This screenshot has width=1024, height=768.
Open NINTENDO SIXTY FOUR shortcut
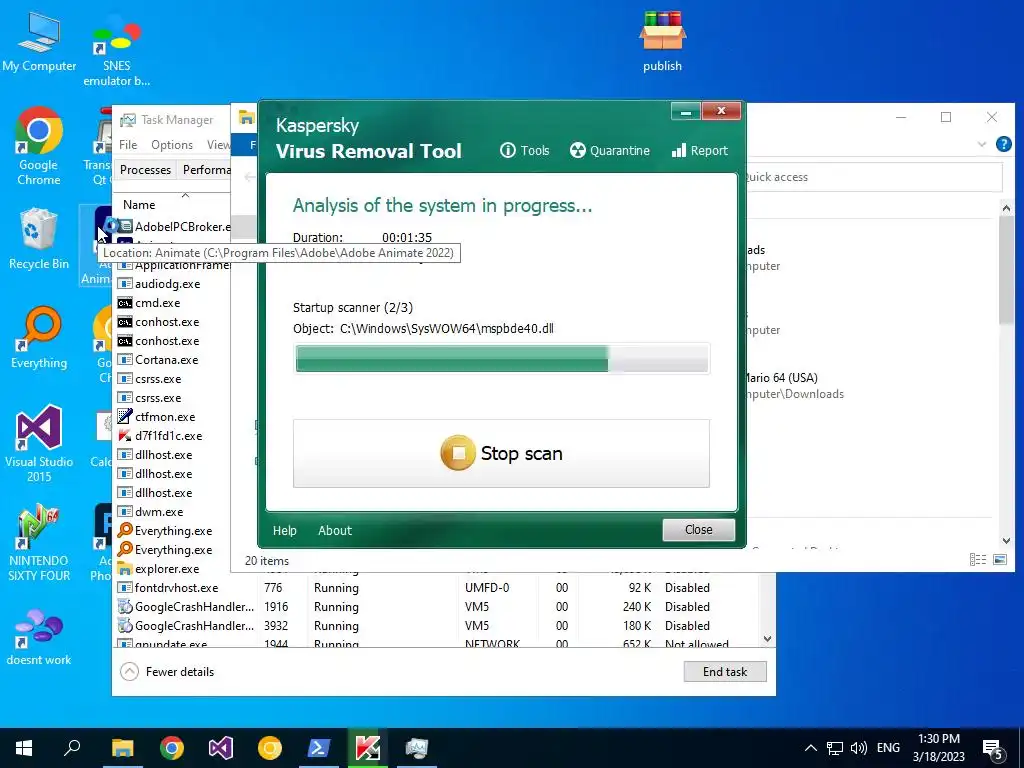tap(39, 543)
